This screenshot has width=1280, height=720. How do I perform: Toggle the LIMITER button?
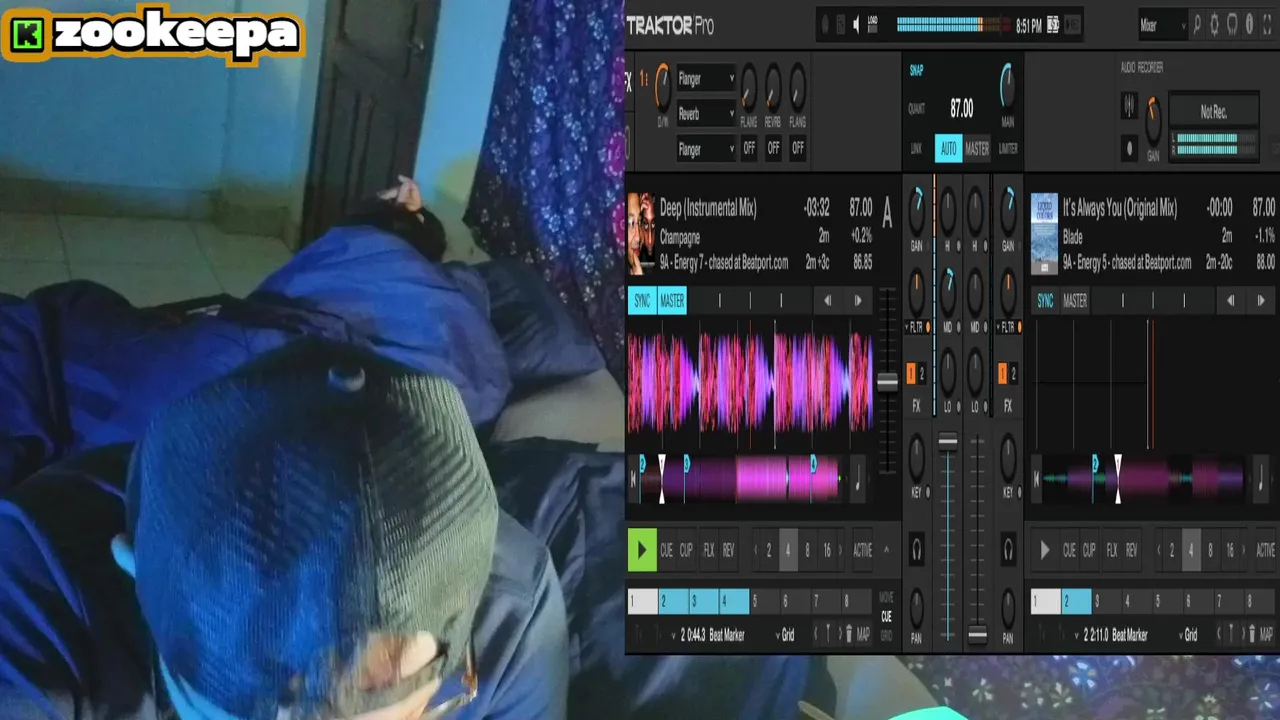point(1008,149)
